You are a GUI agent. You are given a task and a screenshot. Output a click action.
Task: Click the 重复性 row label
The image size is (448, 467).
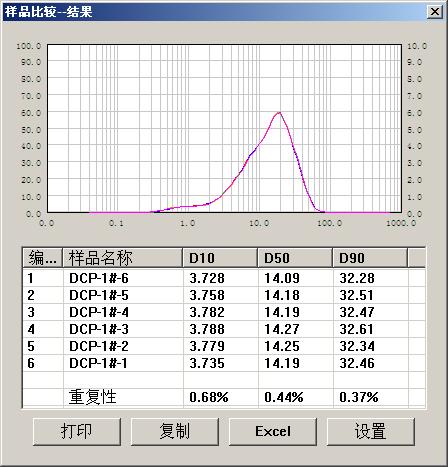pyautogui.click(x=92, y=397)
